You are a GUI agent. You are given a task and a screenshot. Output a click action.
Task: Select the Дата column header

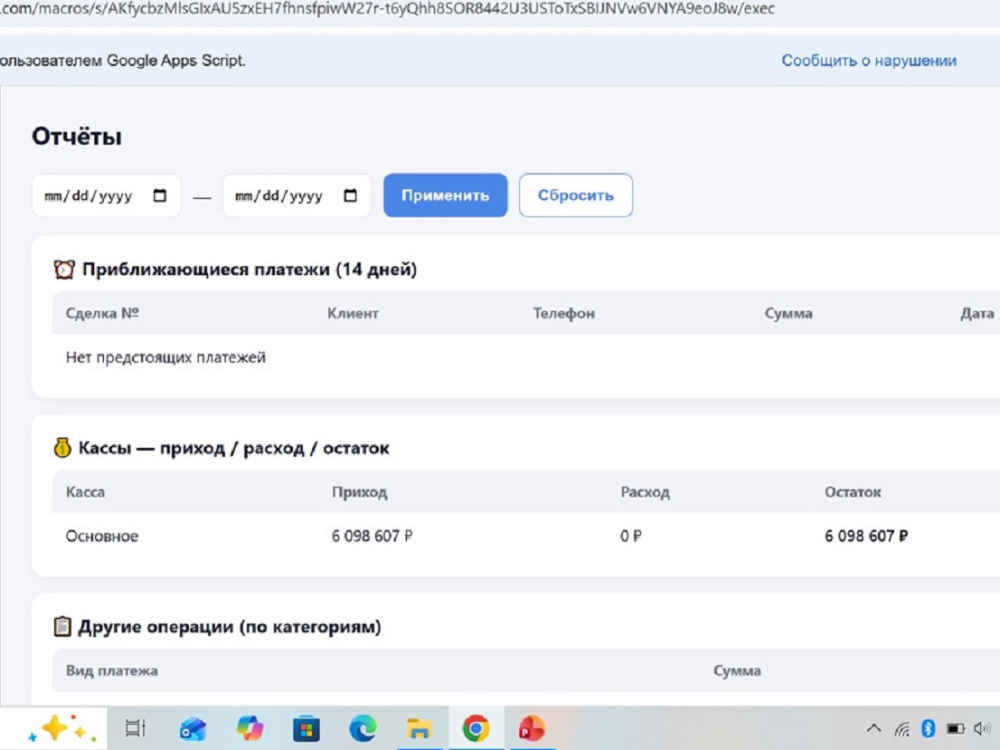[x=977, y=313]
